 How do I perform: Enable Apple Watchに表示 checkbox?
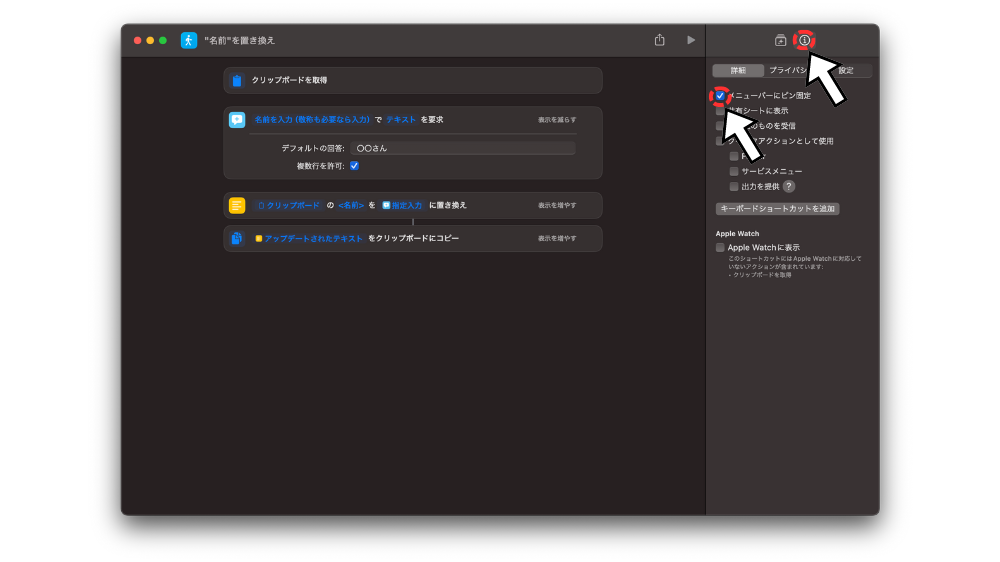point(720,248)
